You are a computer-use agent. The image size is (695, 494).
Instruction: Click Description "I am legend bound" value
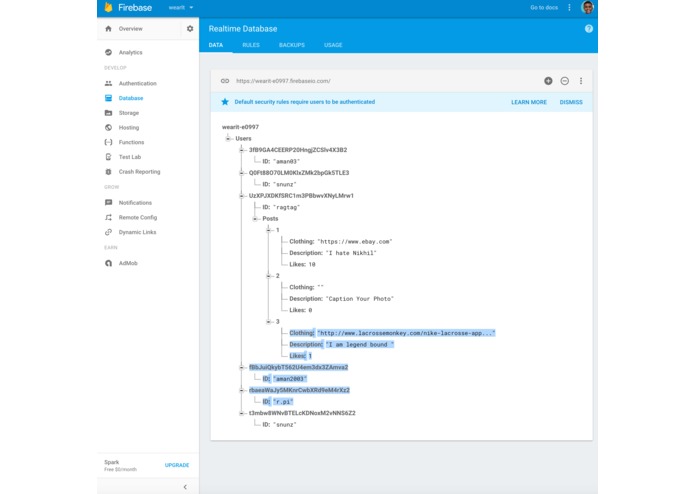pyautogui.click(x=359, y=345)
